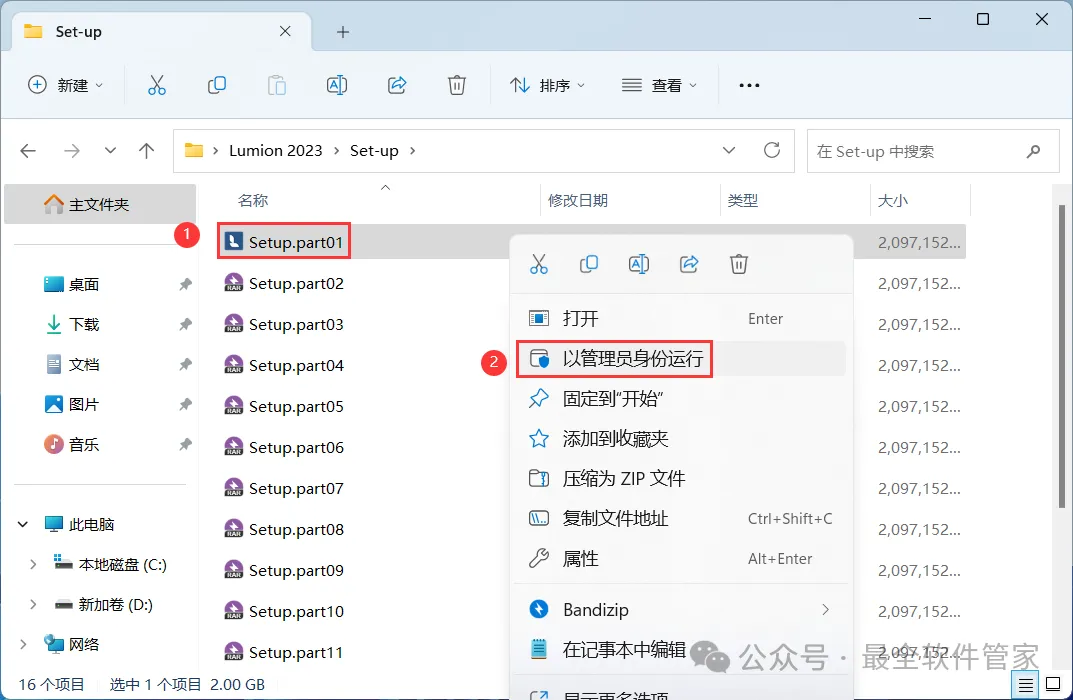Click the Setup.part09 RAR file icon
The image size is (1073, 700).
[234, 570]
